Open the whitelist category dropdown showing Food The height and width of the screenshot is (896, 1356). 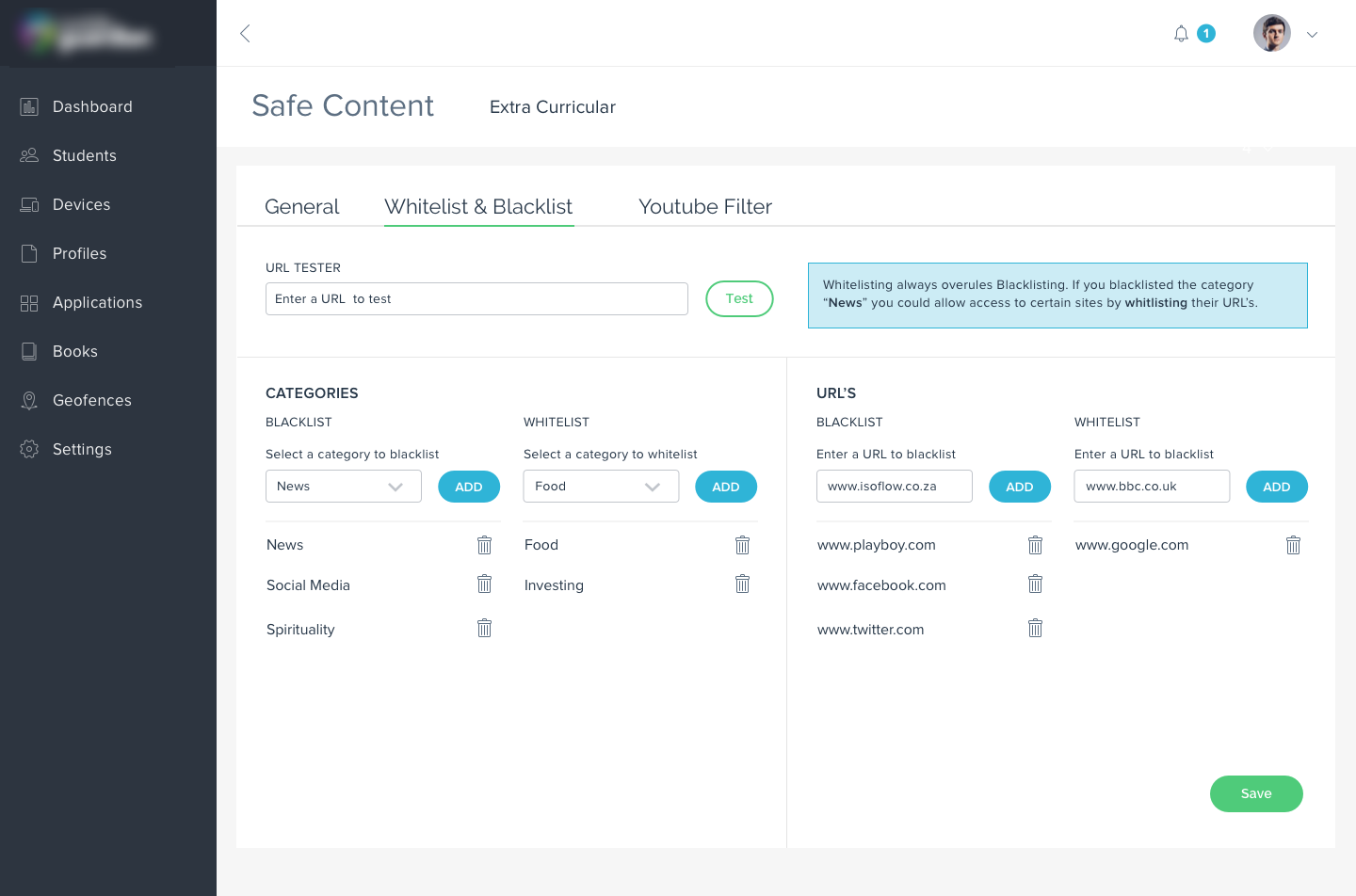(x=601, y=487)
